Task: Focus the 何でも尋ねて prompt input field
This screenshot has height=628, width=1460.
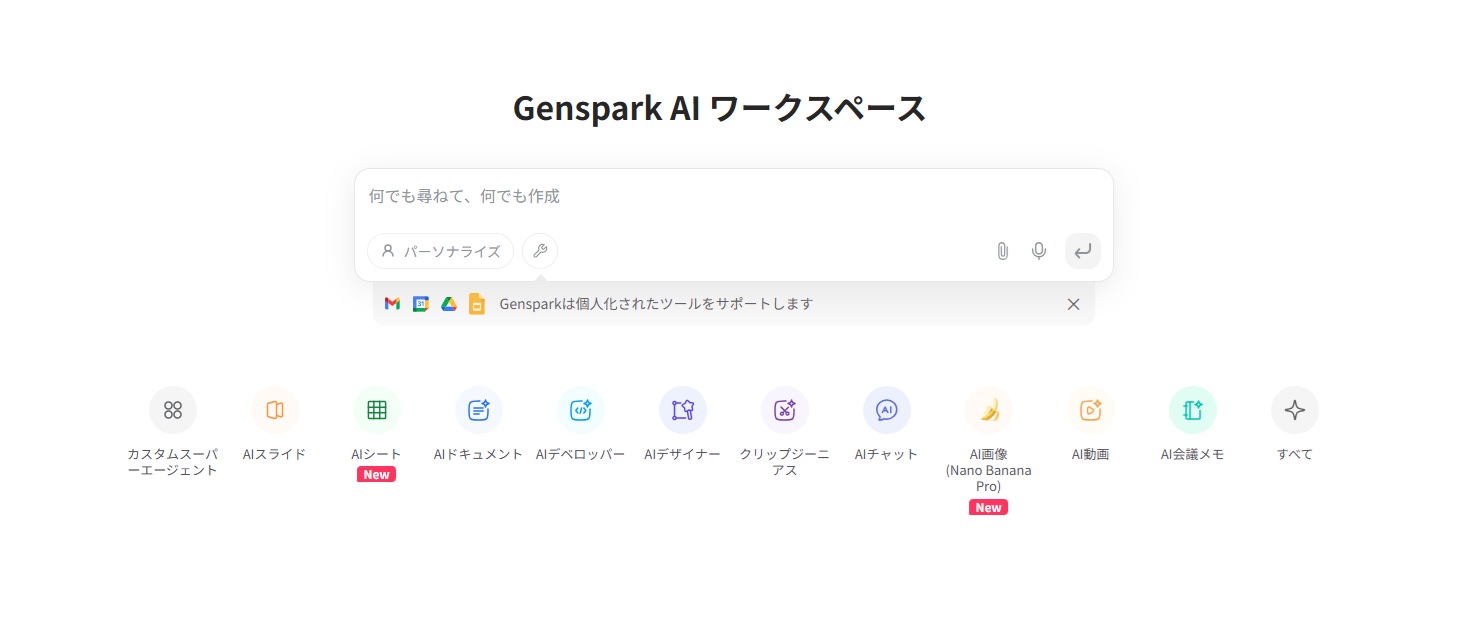Action: tap(733, 197)
